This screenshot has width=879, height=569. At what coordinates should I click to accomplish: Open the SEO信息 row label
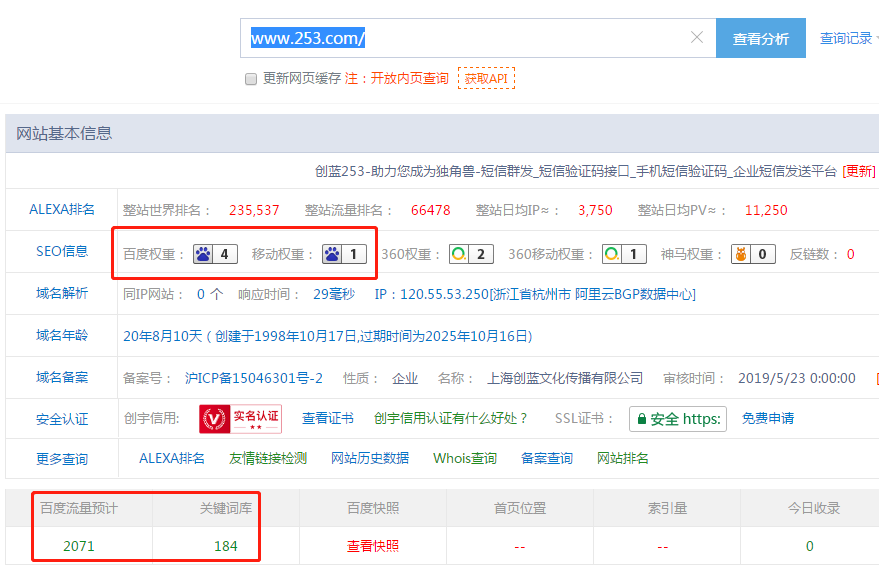[x=62, y=252]
